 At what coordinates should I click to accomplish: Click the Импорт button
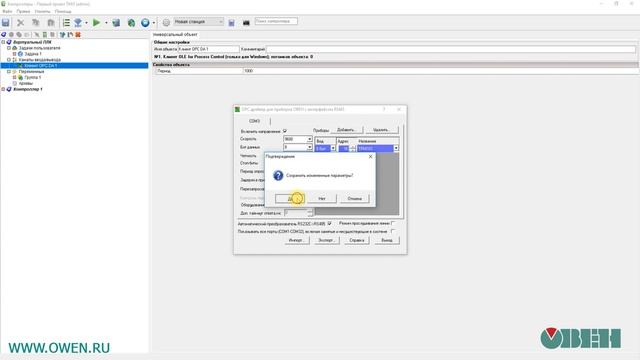(296, 240)
